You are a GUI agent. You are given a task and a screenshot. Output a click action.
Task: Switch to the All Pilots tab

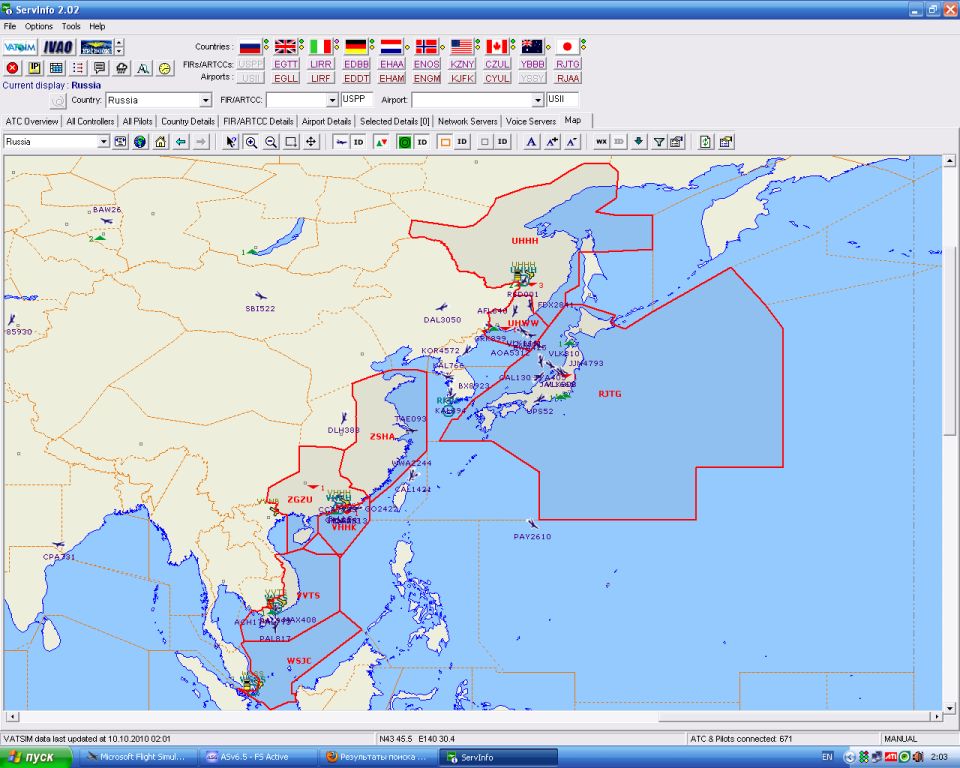138,121
